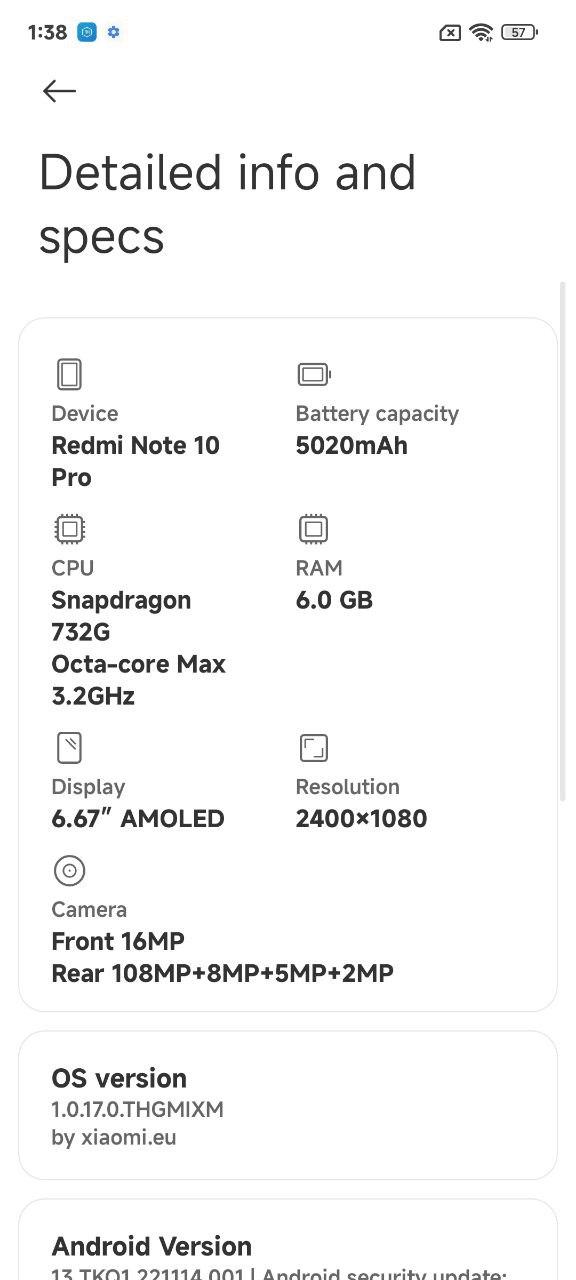Click the Camera lens icon
The width and height of the screenshot is (576, 1280).
[x=69, y=870]
